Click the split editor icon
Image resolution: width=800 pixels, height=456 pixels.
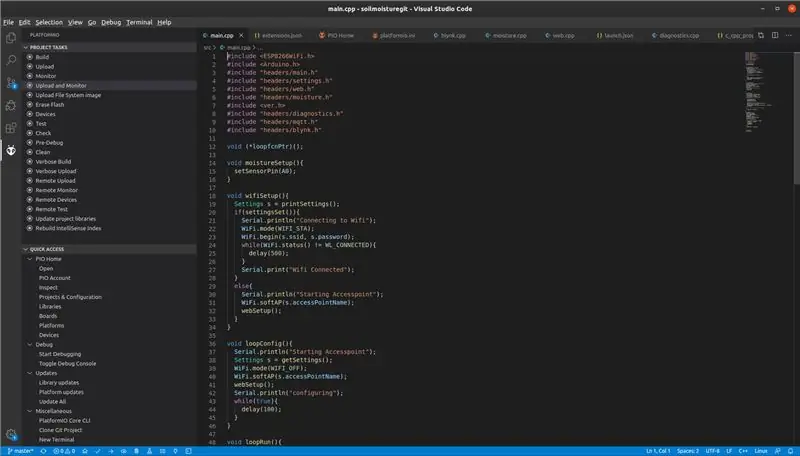[774, 35]
